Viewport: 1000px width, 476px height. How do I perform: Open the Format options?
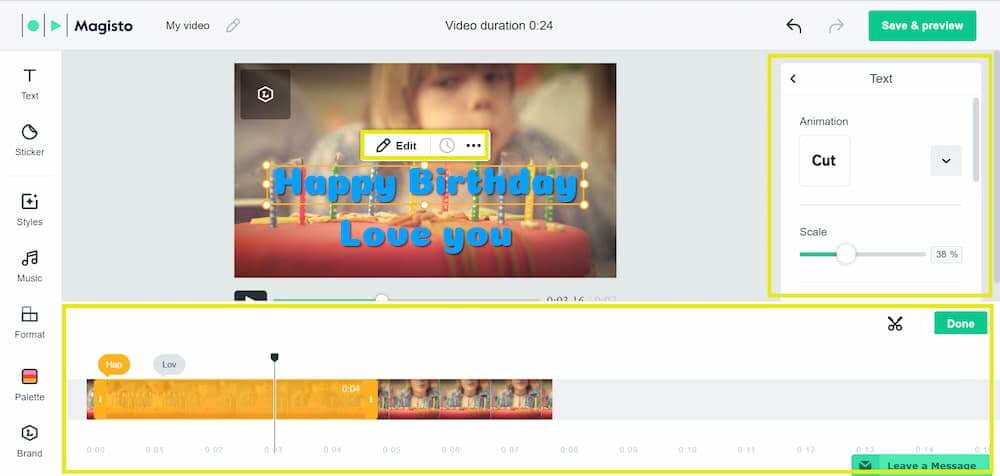(x=30, y=321)
